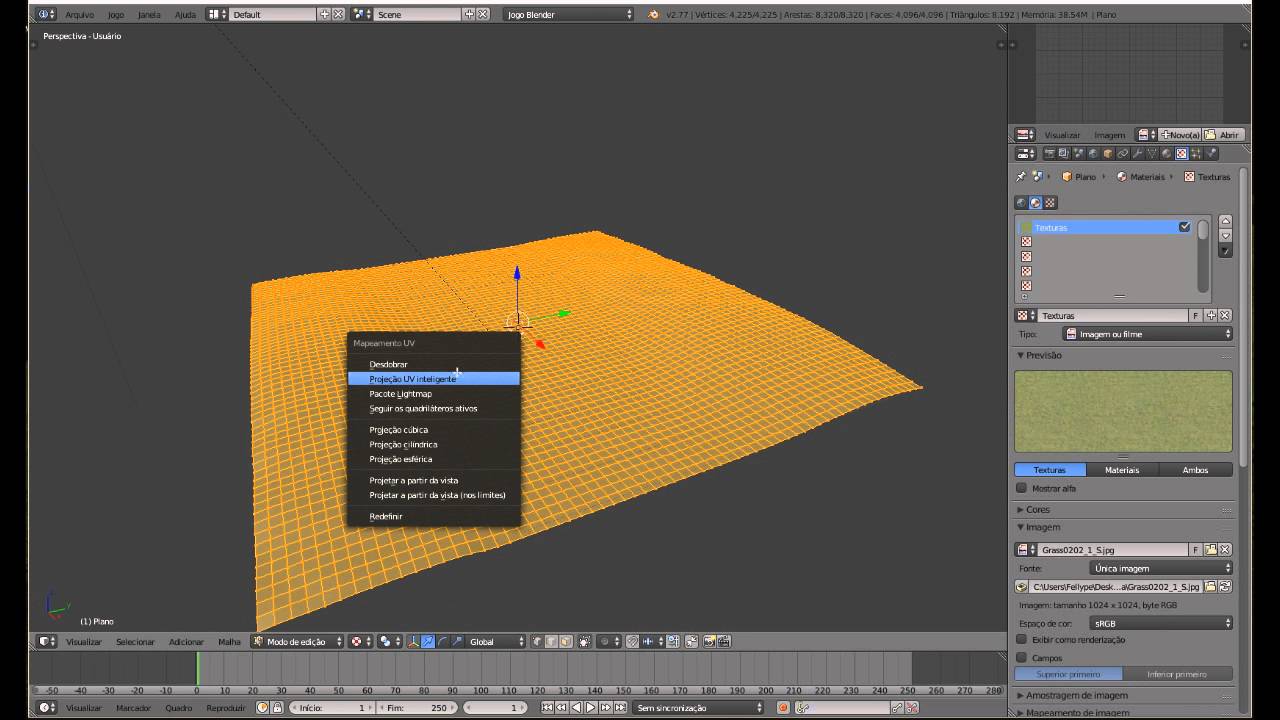Switch preview to the Ambos button

click(1196, 470)
